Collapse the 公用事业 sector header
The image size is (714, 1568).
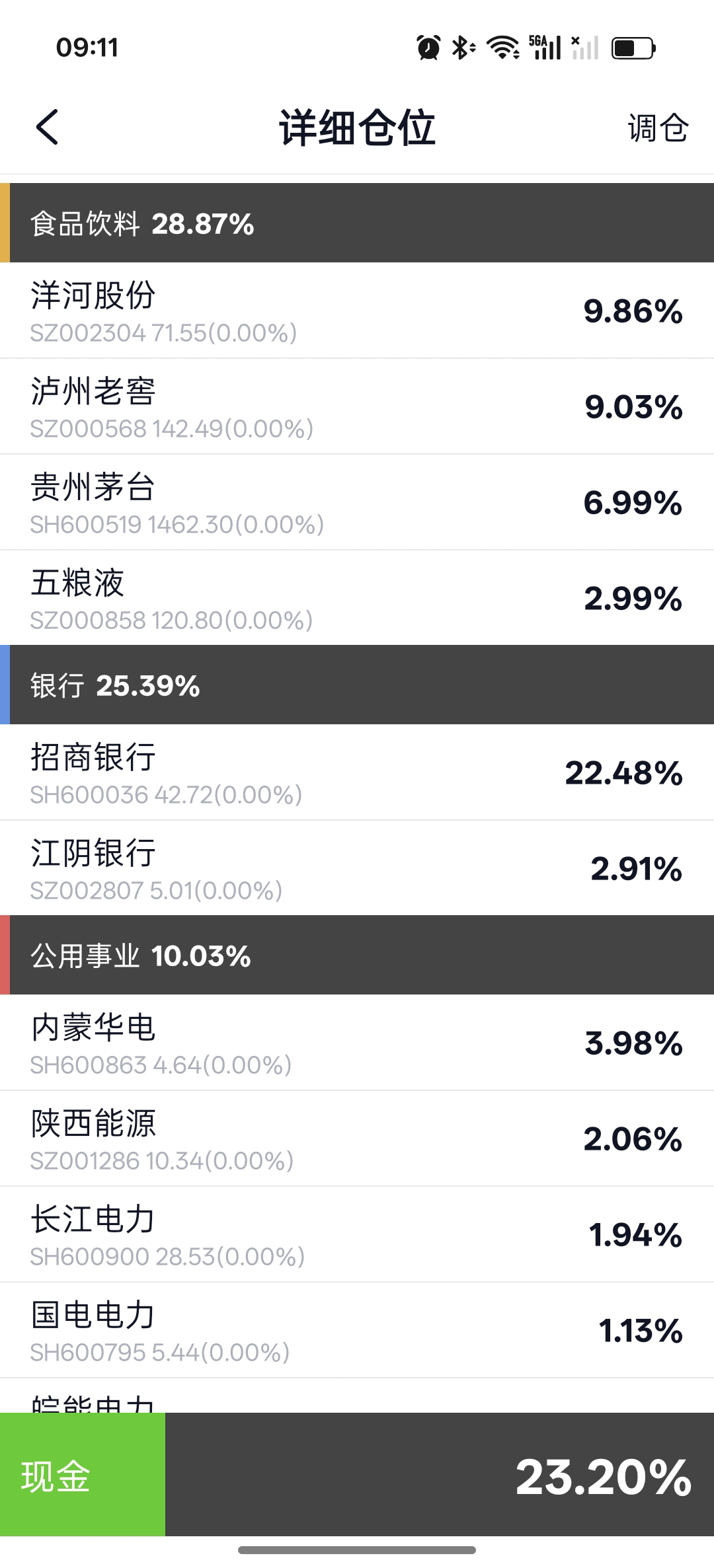[x=357, y=955]
